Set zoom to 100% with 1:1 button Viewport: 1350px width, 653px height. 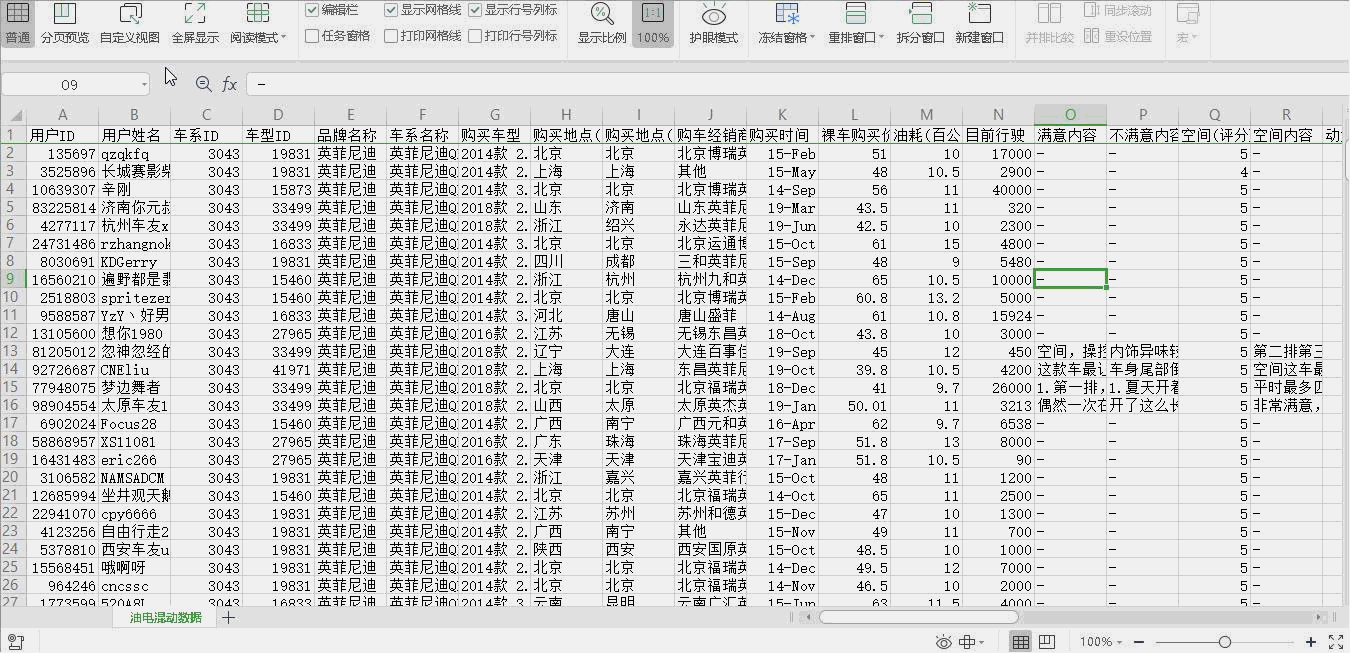tap(653, 23)
